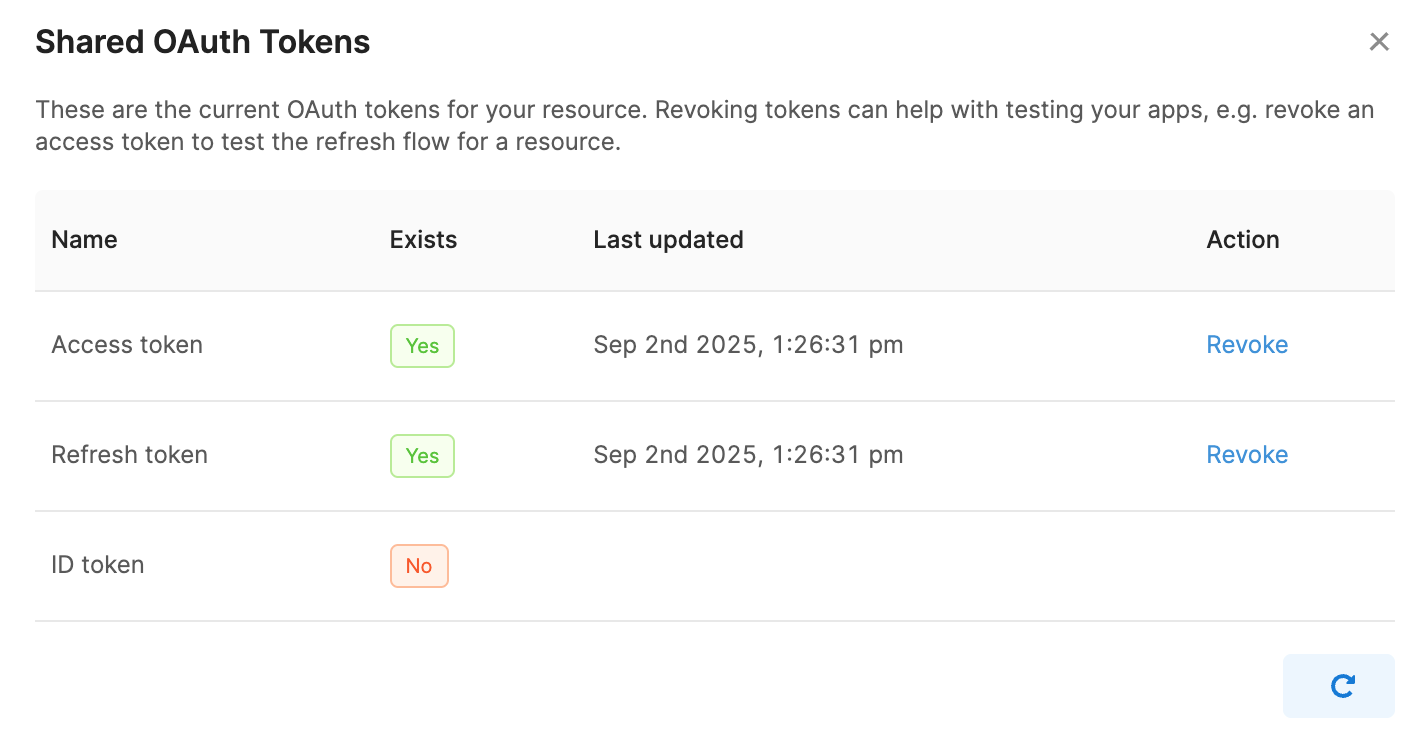This screenshot has height=744, width=1428.
Task: Close the Shared OAuth Tokens dialog
Action: pyautogui.click(x=1379, y=42)
